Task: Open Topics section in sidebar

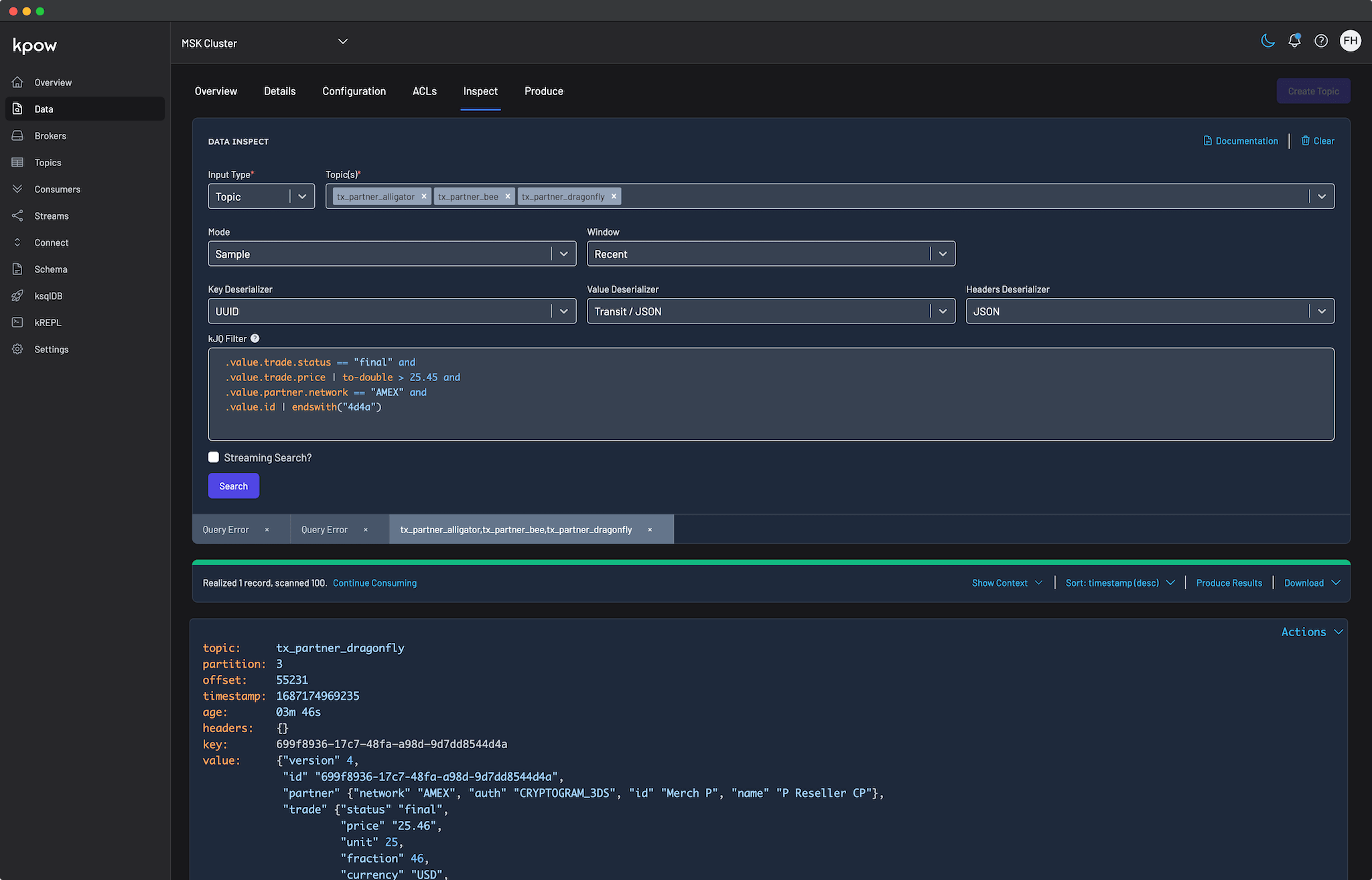Action: [48, 162]
